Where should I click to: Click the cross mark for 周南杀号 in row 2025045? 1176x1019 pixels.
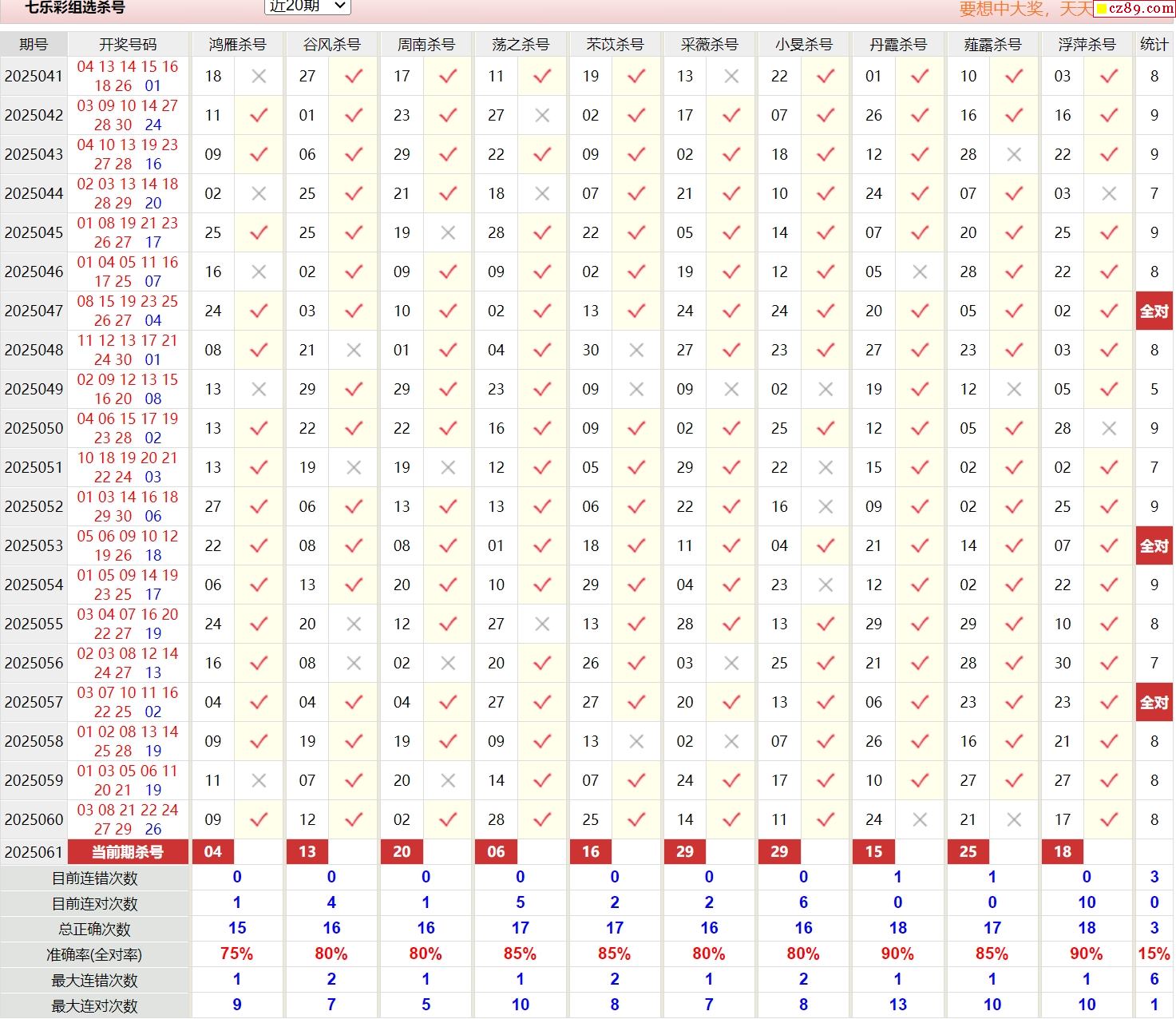coord(448,233)
